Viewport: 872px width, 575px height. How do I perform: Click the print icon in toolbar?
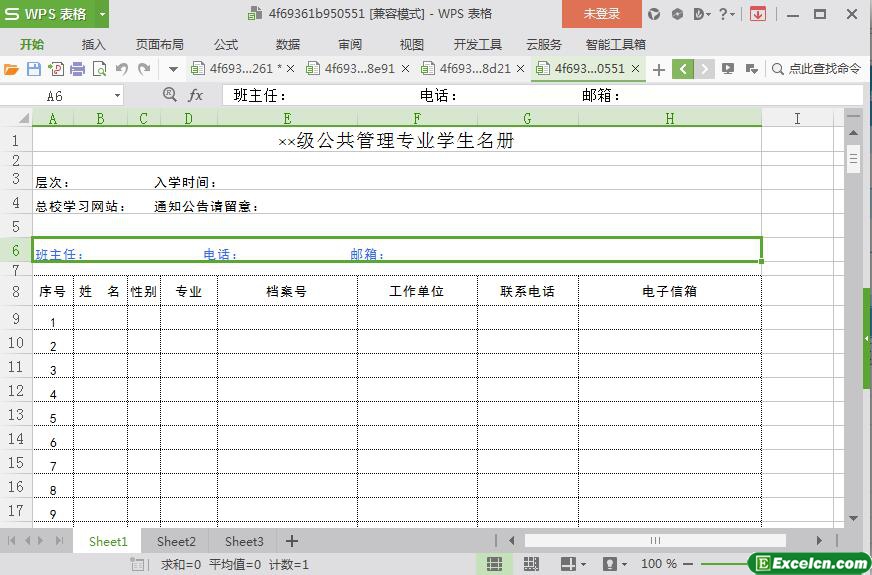[x=77, y=69]
